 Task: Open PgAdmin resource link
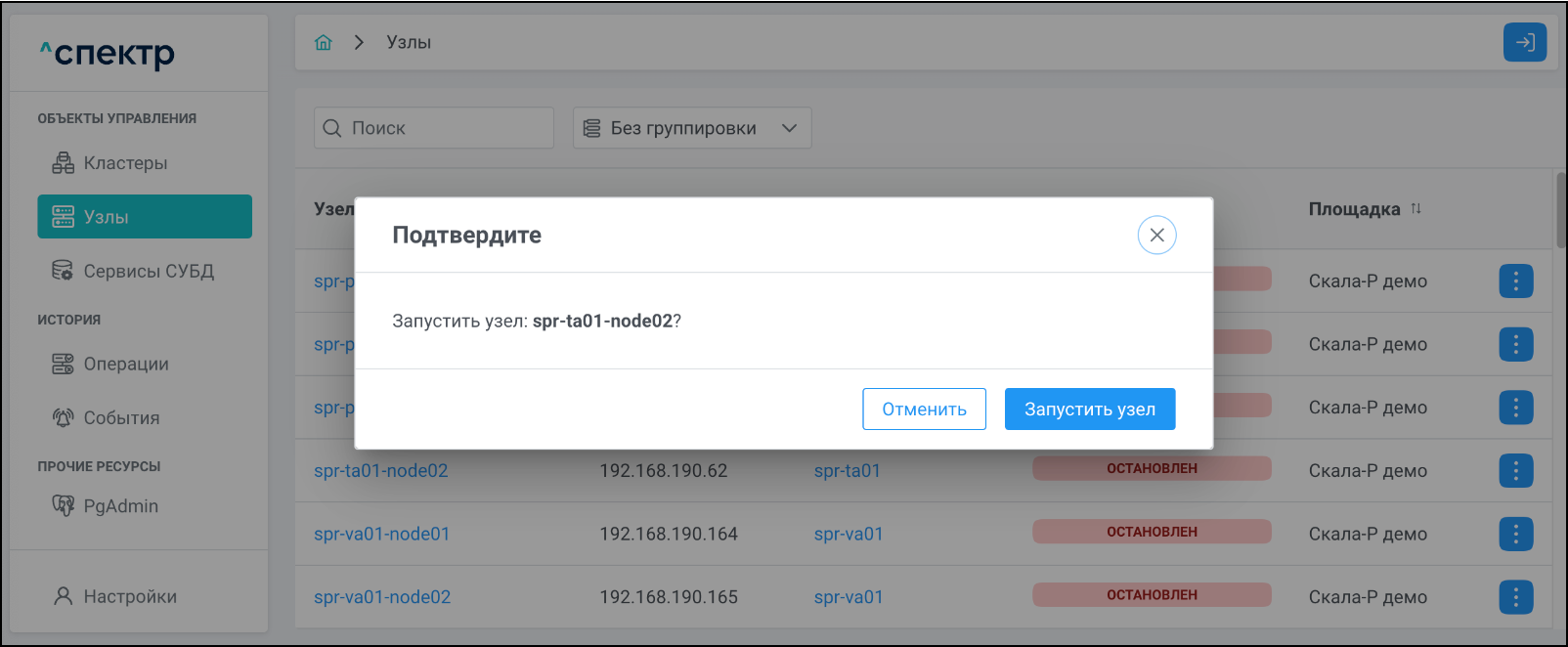(120, 505)
